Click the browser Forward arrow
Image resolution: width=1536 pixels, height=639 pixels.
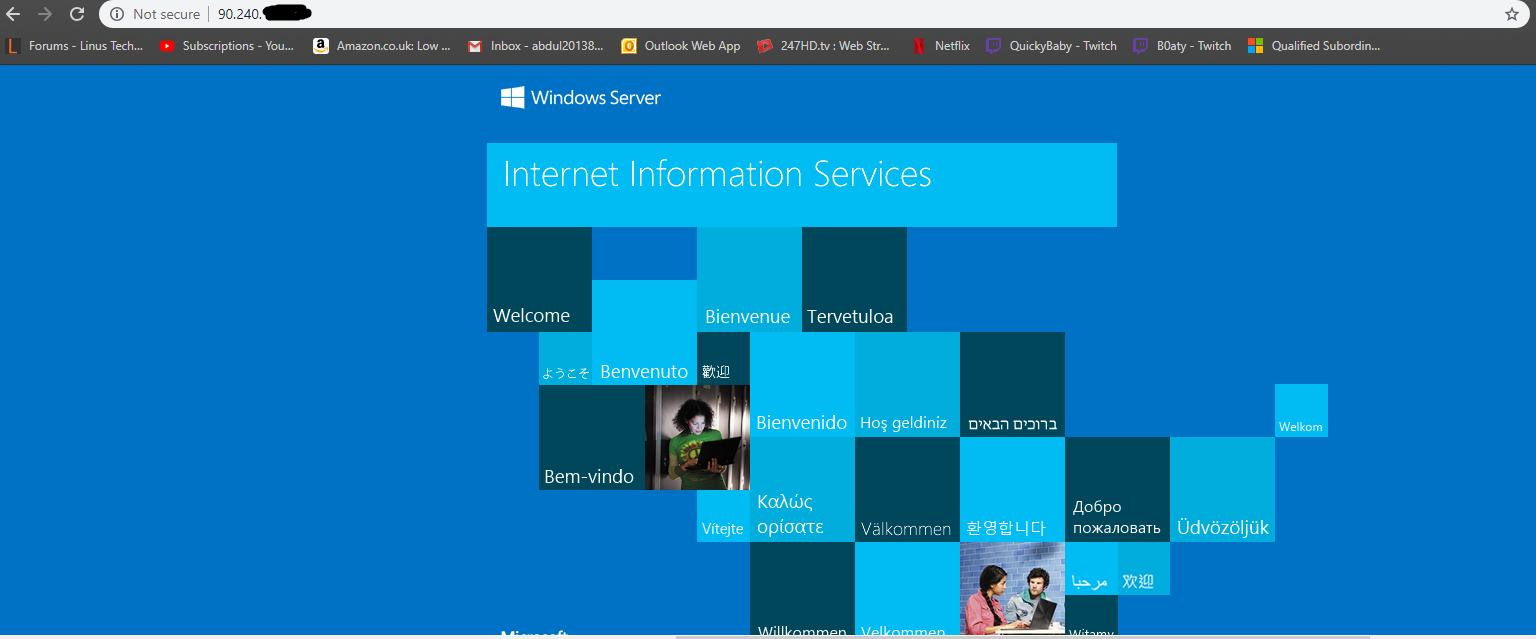pos(45,14)
